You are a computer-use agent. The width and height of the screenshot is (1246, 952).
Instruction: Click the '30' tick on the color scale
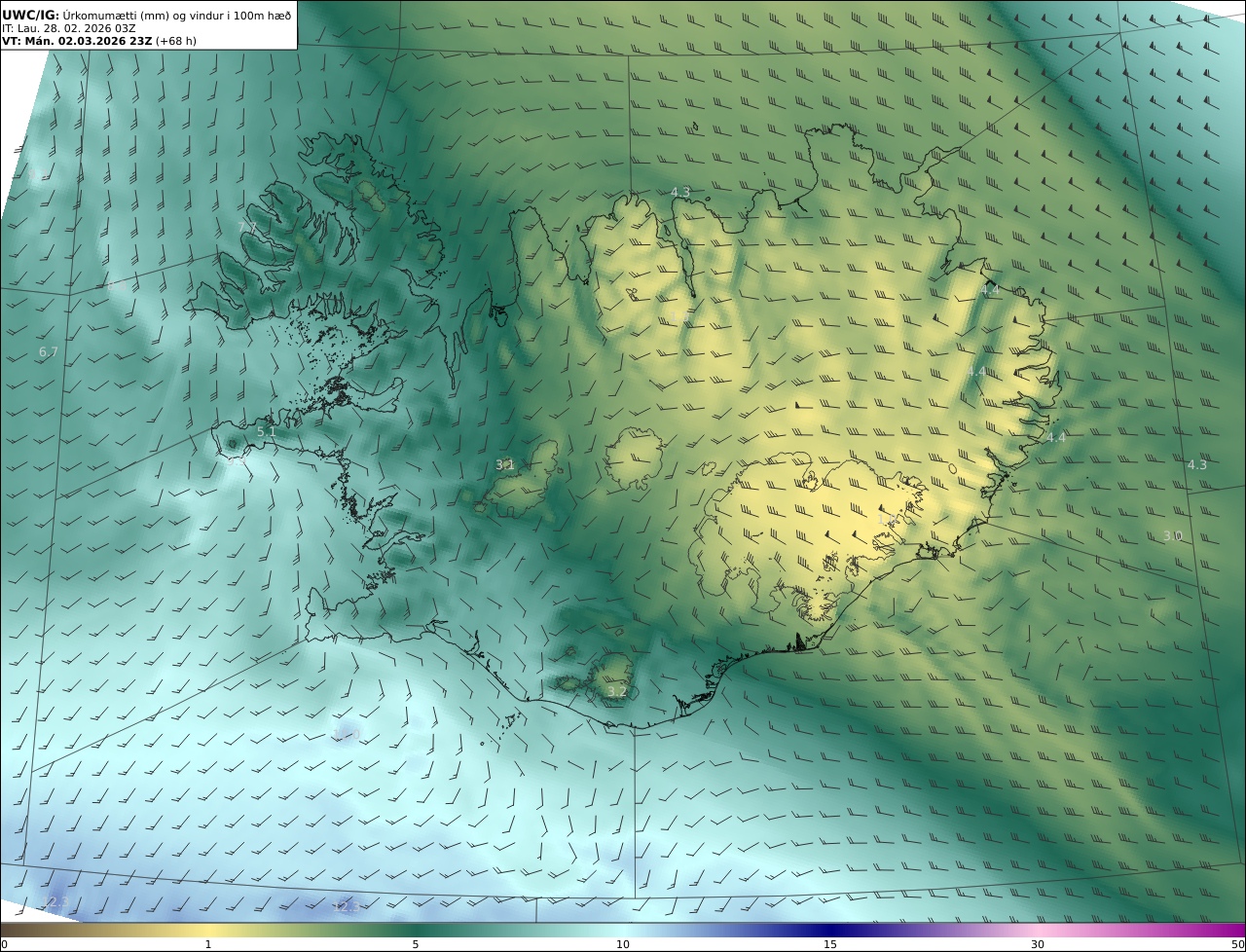coord(1038,944)
